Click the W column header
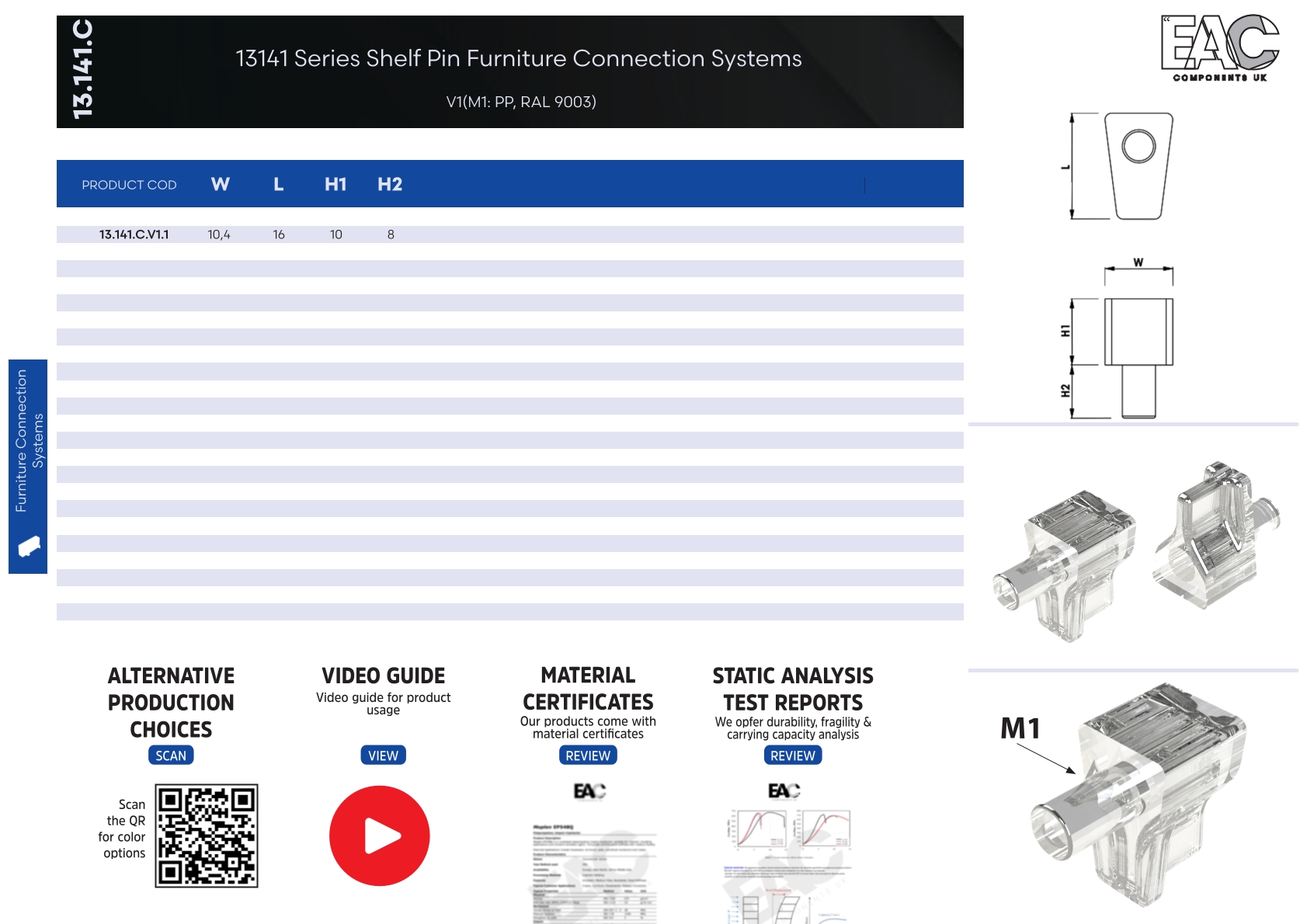 (221, 184)
